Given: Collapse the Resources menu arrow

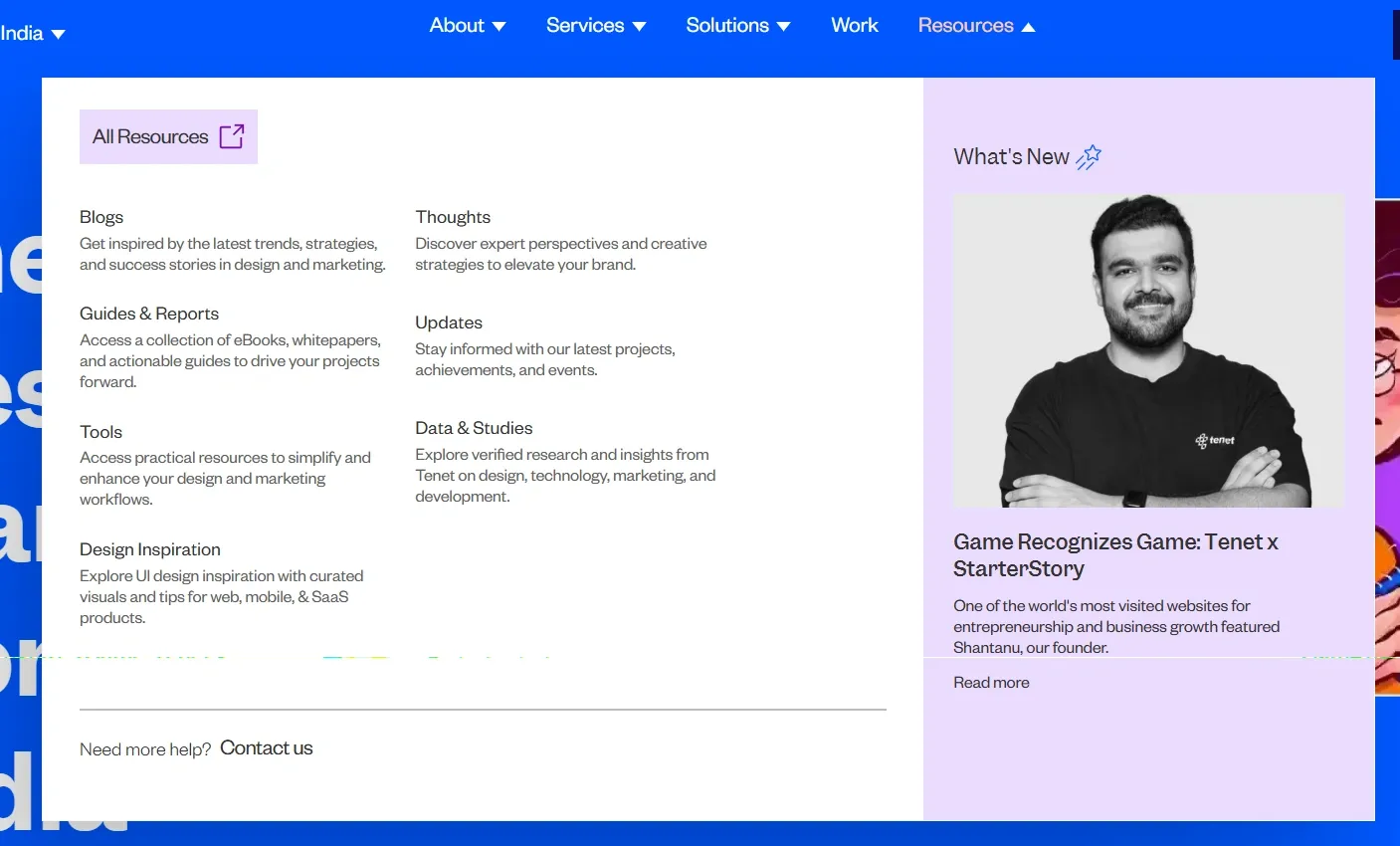Looking at the screenshot, I should tap(1029, 27).
